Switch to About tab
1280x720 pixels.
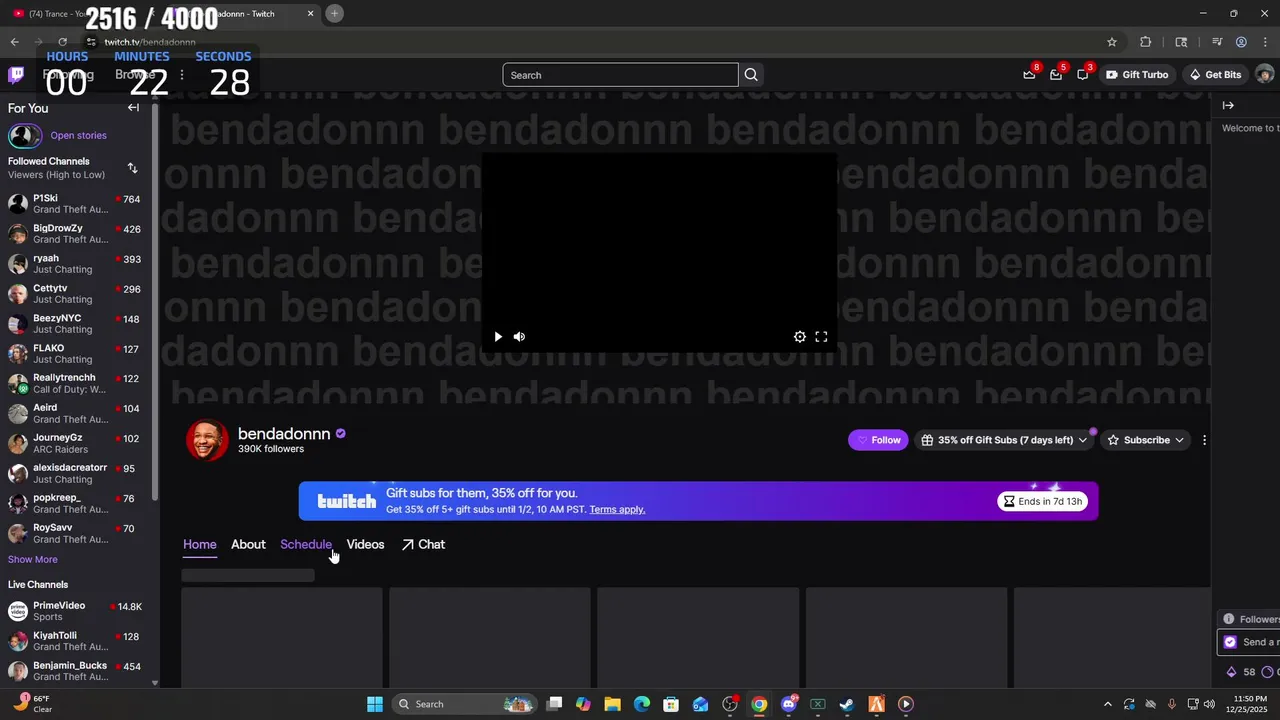coord(248,544)
